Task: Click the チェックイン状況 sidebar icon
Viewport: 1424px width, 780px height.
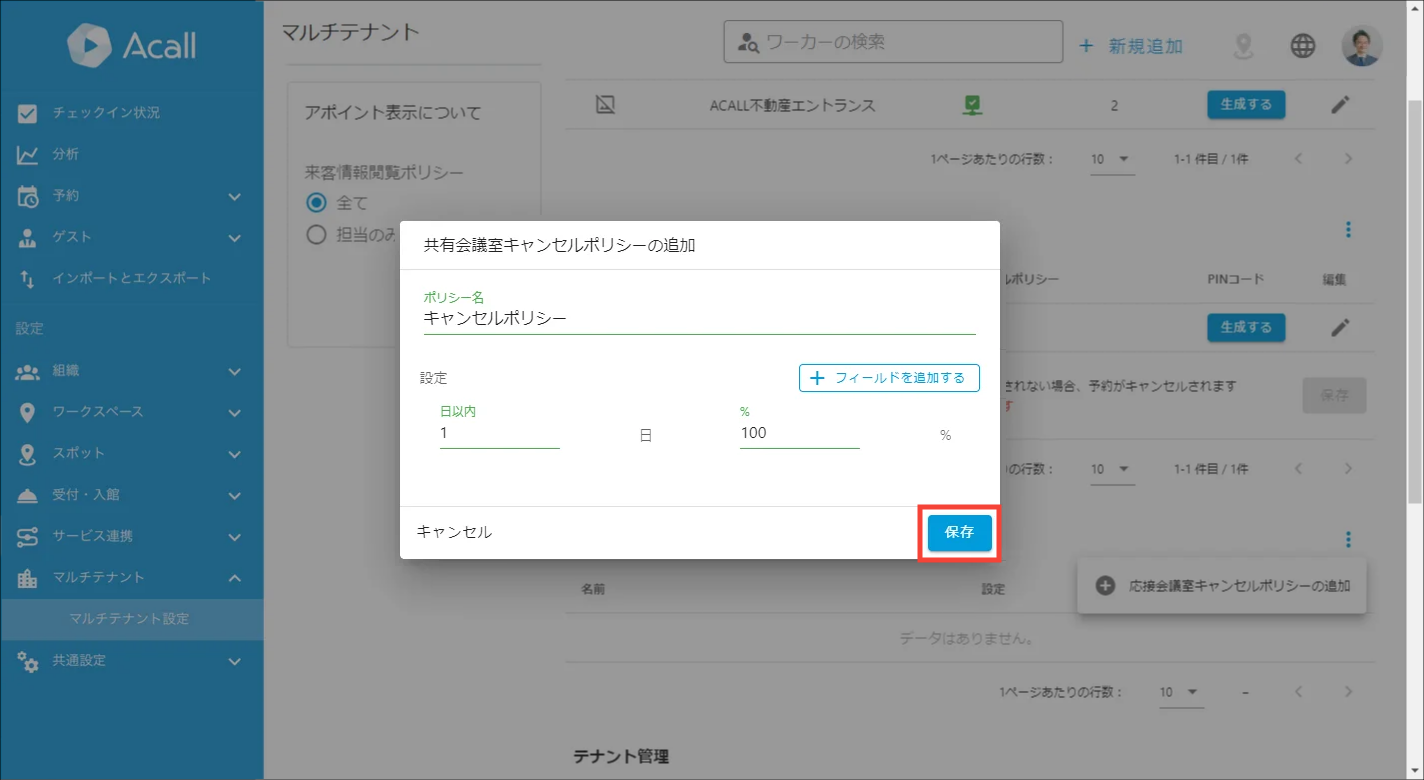Action: tap(28, 113)
